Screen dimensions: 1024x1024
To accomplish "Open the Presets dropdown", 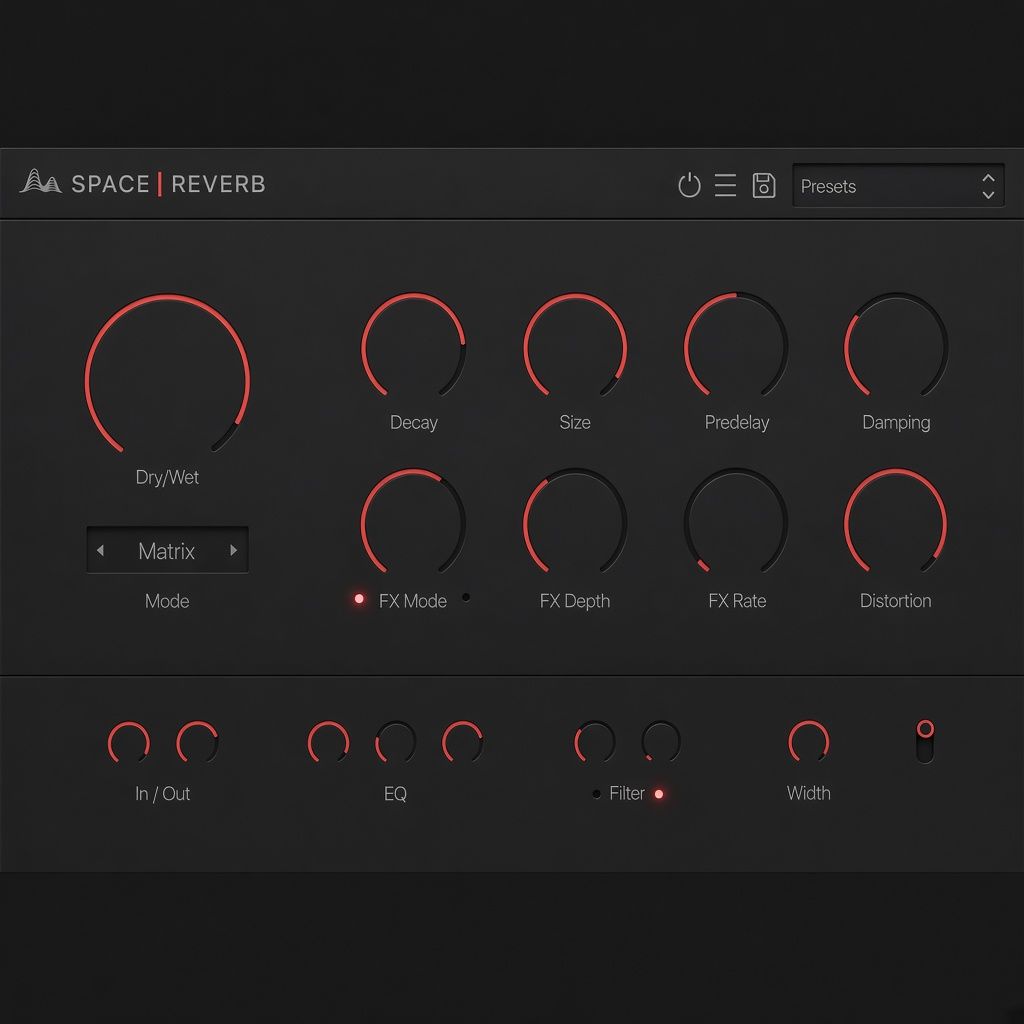I will pyautogui.click(x=898, y=186).
